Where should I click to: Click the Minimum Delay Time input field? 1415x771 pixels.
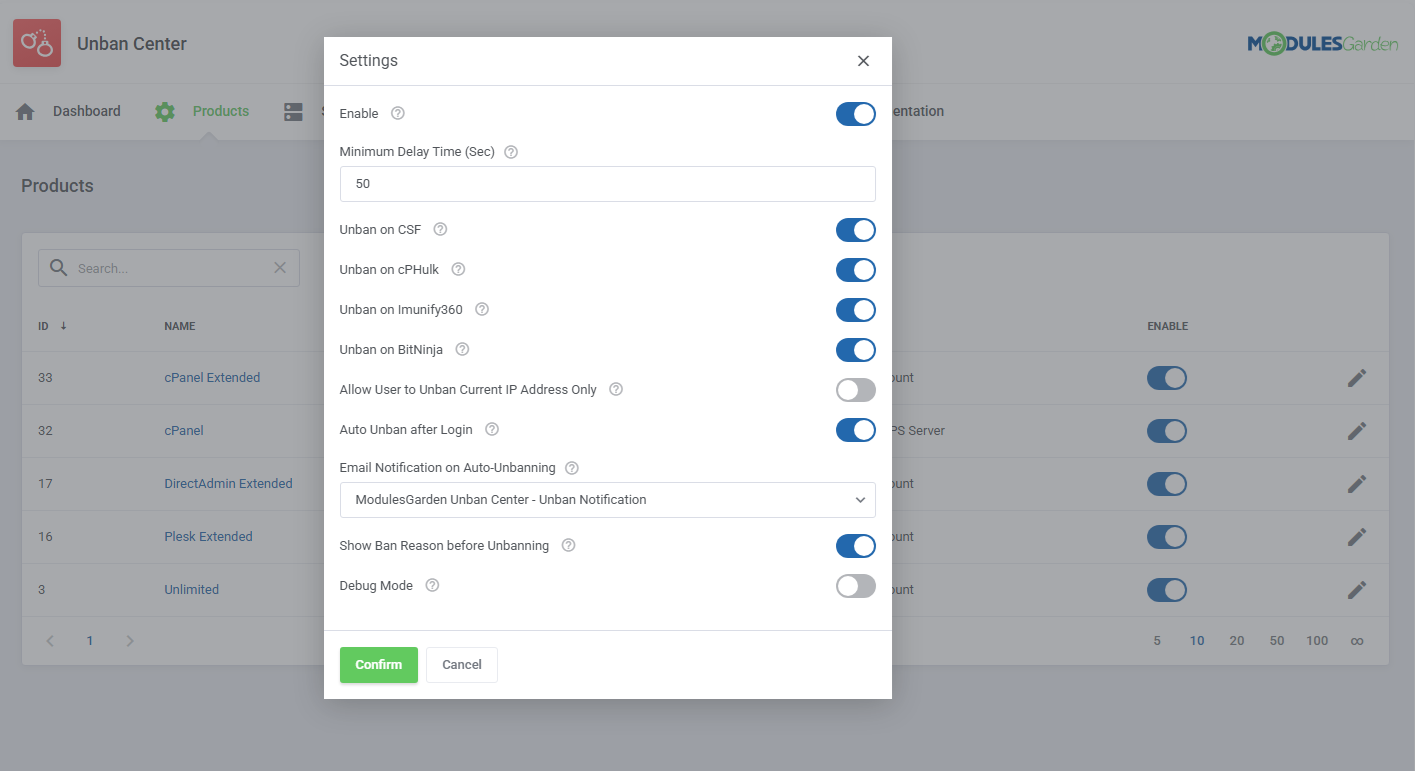[608, 184]
